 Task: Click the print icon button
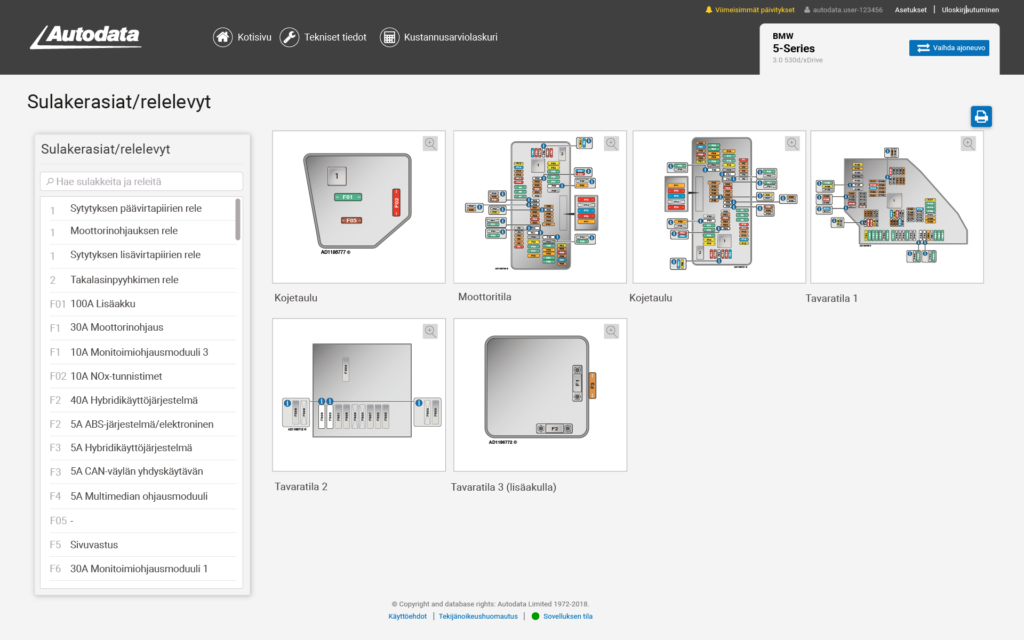click(981, 116)
